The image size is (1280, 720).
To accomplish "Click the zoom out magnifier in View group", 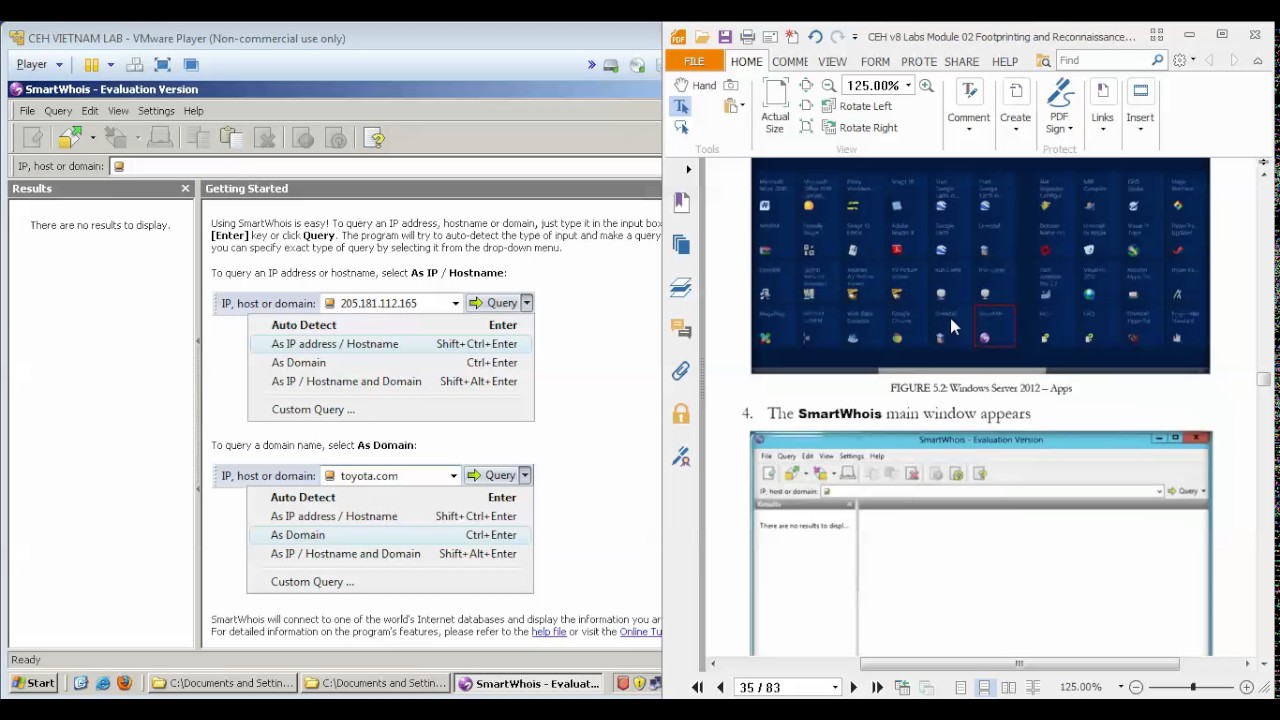I will [828, 86].
